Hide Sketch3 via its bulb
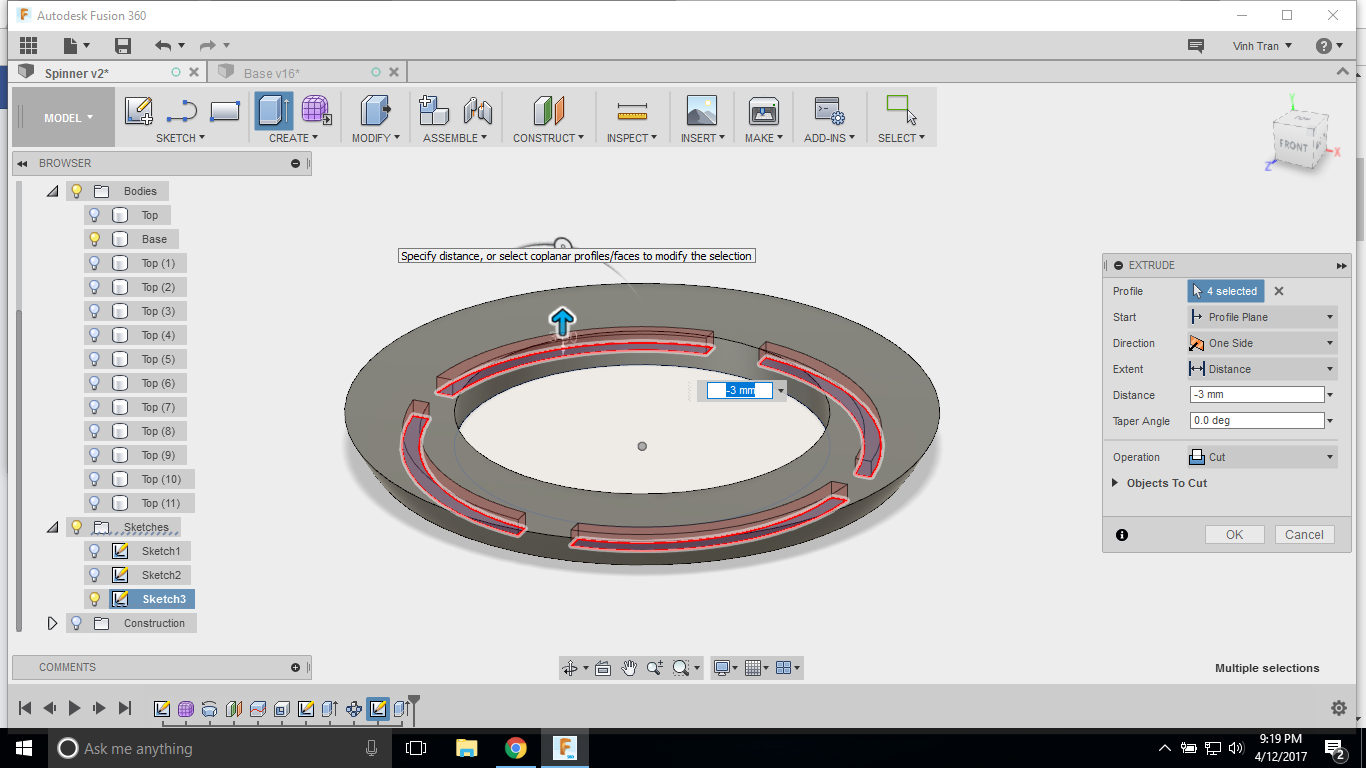 point(95,599)
